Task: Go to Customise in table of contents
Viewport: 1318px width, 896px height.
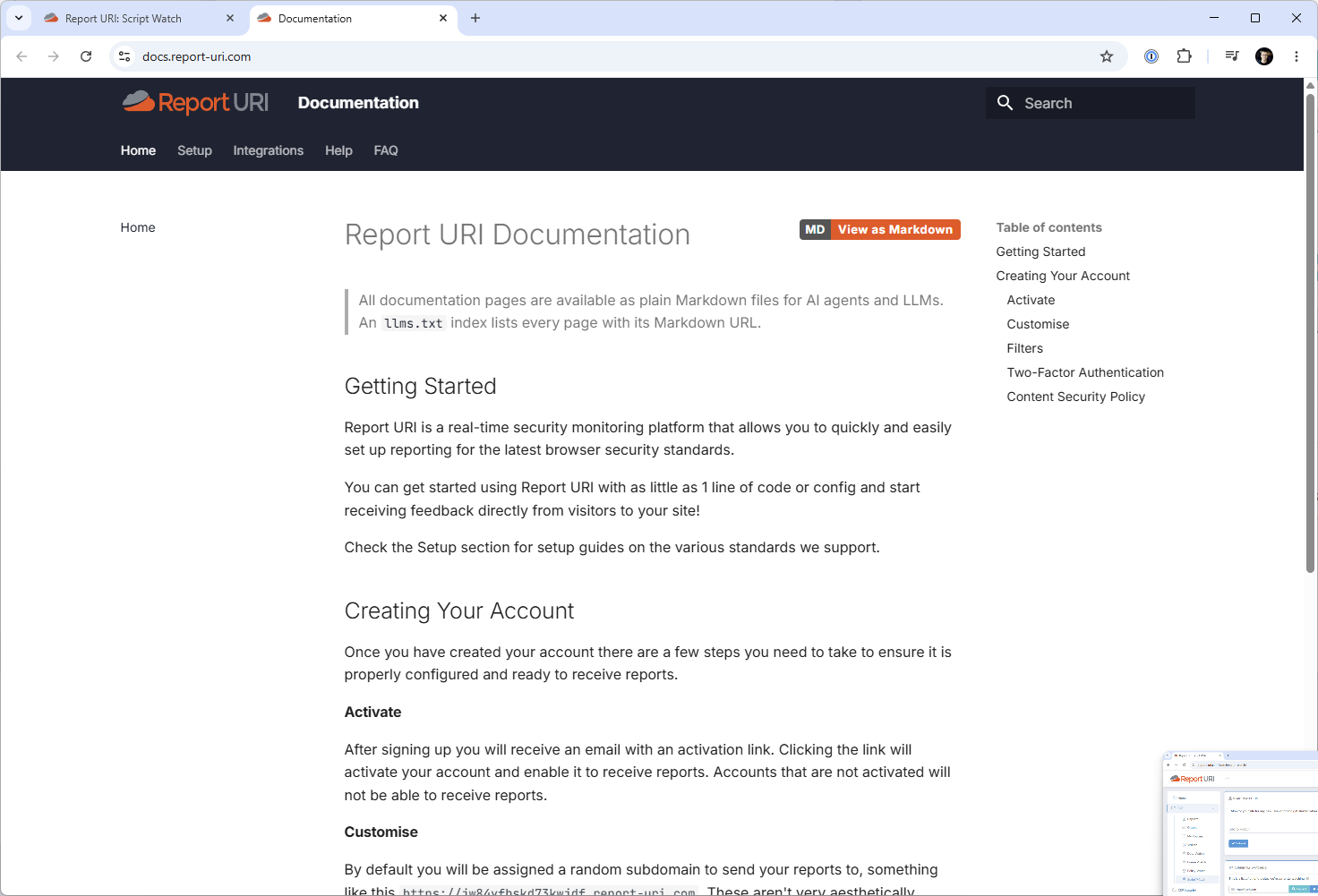Action: pyautogui.click(x=1038, y=324)
